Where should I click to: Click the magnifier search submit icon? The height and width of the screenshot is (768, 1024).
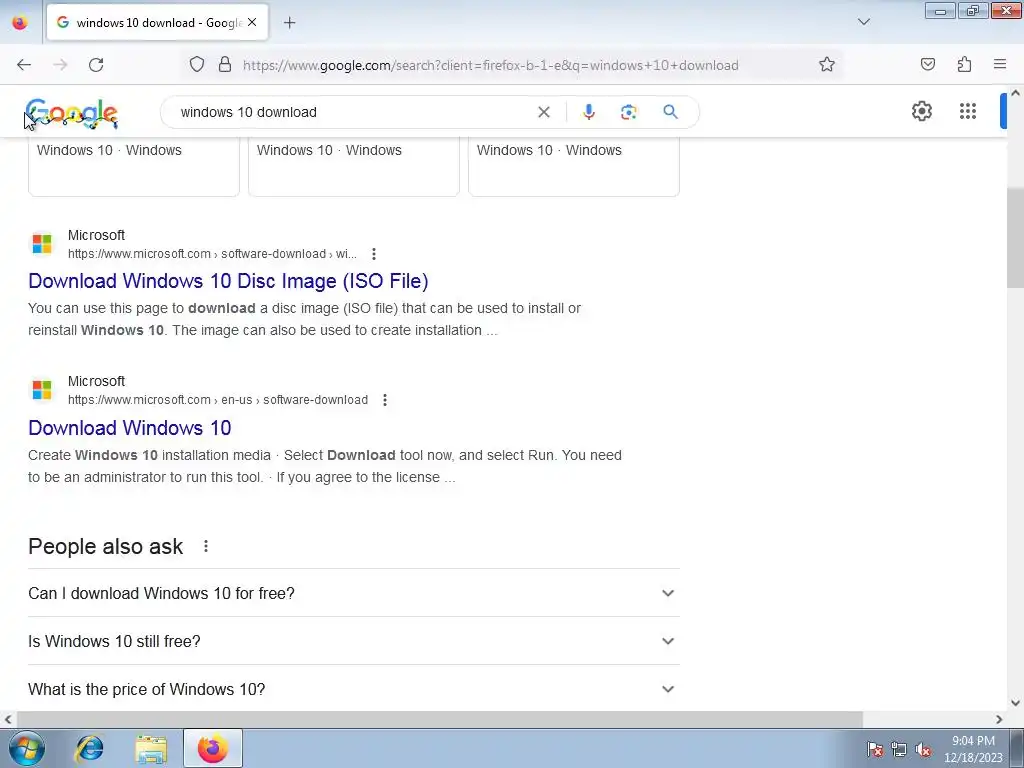(x=670, y=112)
